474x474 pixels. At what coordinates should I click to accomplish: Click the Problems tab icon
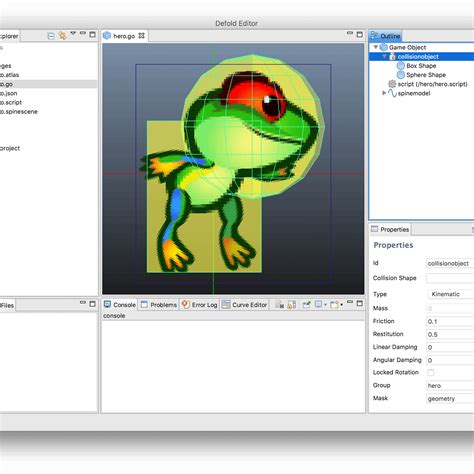(x=144, y=304)
